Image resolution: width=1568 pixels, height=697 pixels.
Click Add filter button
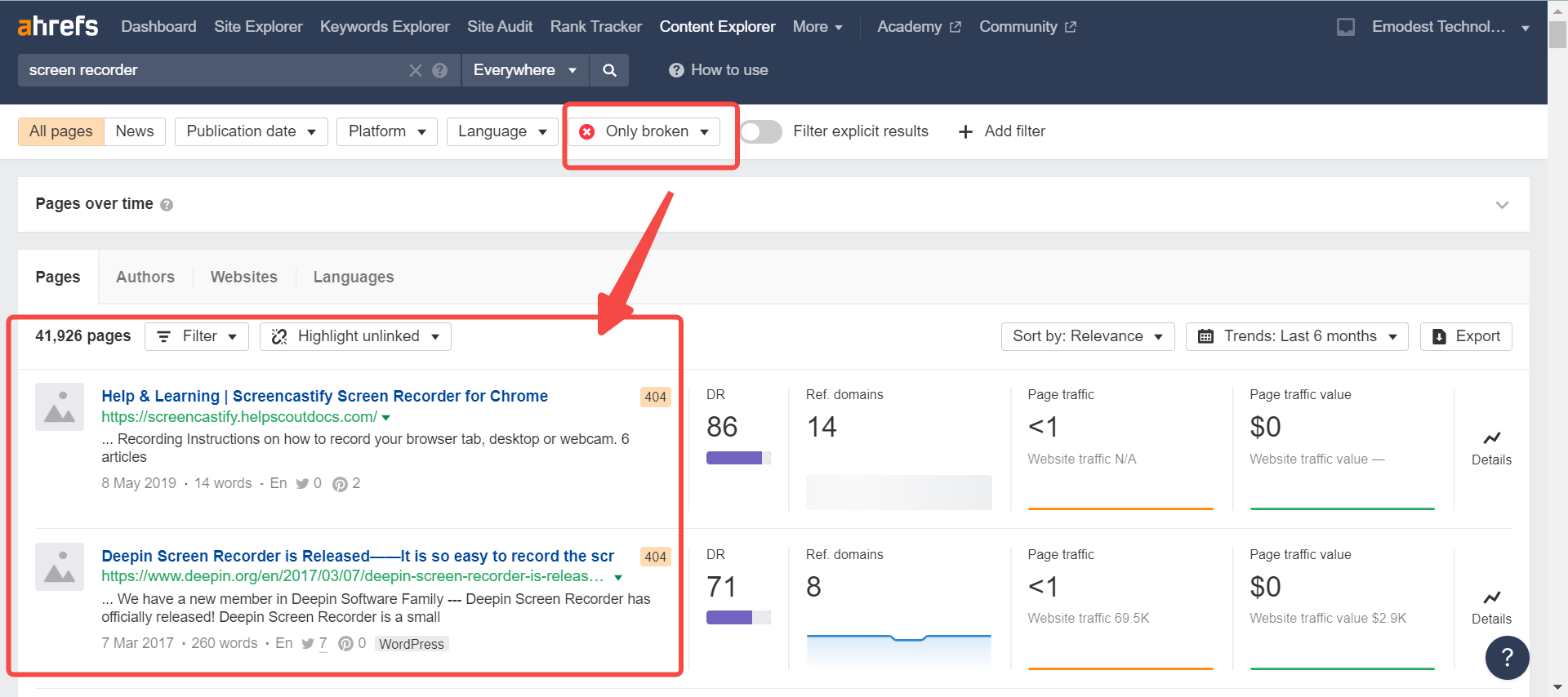tap(1001, 131)
